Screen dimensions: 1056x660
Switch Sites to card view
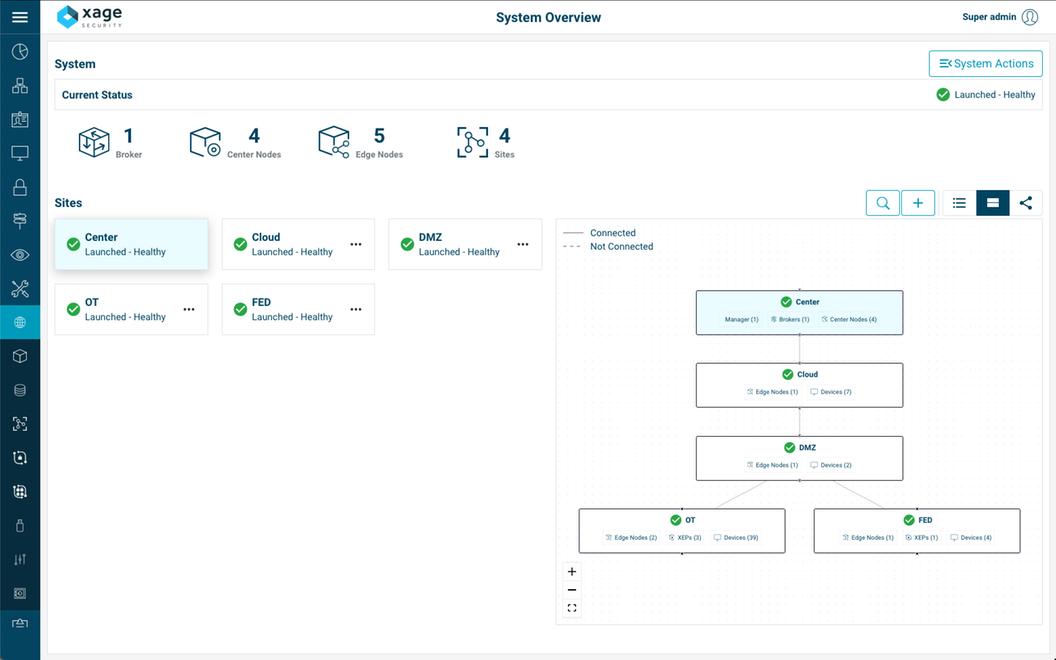(993, 203)
